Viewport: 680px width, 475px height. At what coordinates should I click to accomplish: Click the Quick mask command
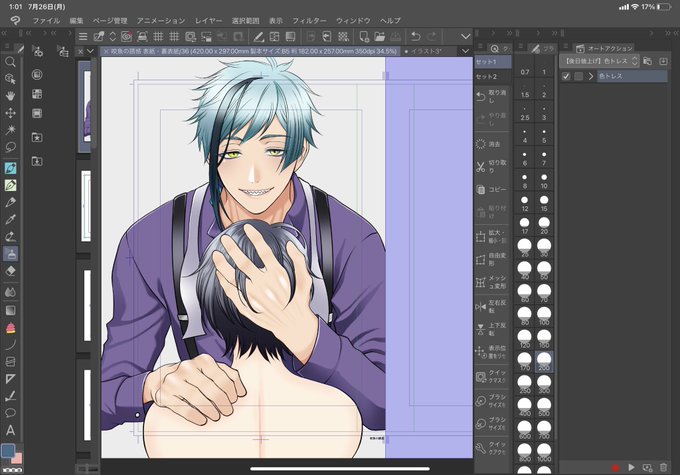point(492,377)
